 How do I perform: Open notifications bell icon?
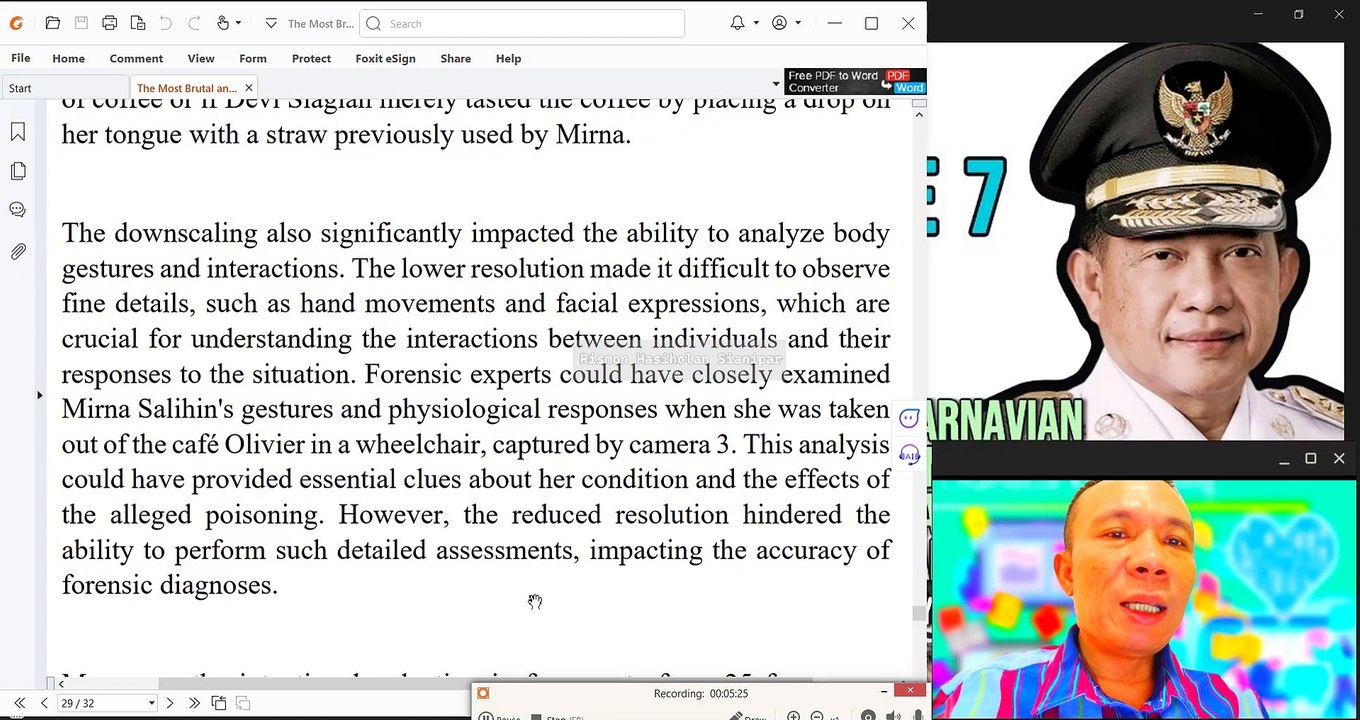737,23
